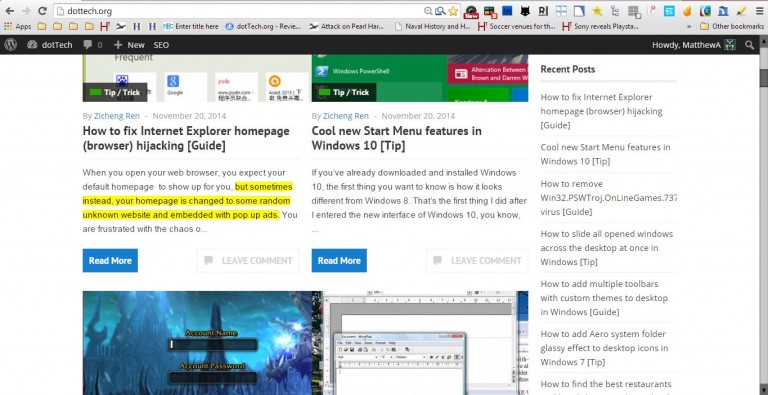Viewport: 768px width, 395px height.
Task: Open the tree hierarchy extension icon
Action: tap(615, 11)
